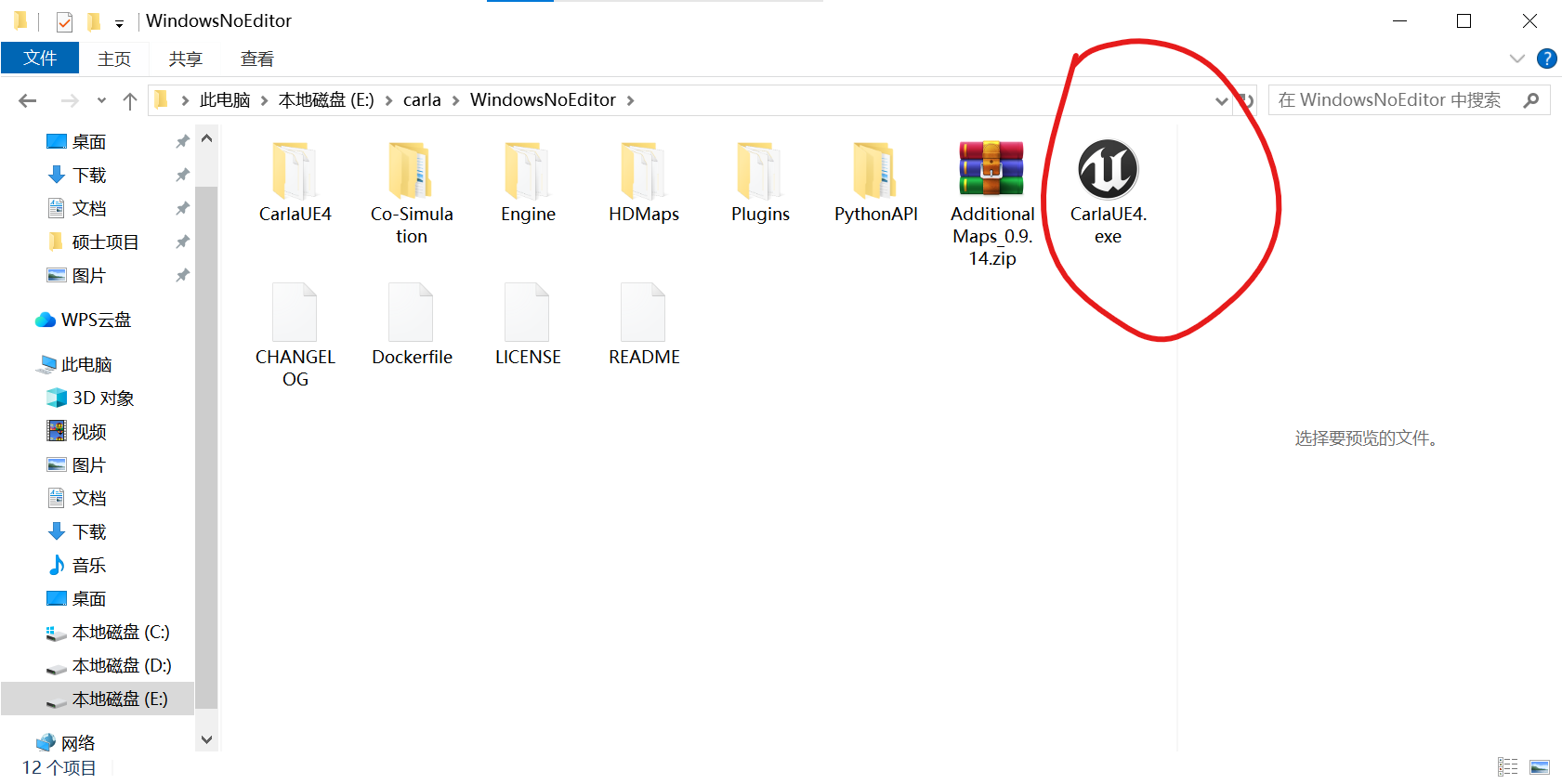1562x784 pixels.
Task: Switch to details list view
Action: pyautogui.click(x=1507, y=767)
